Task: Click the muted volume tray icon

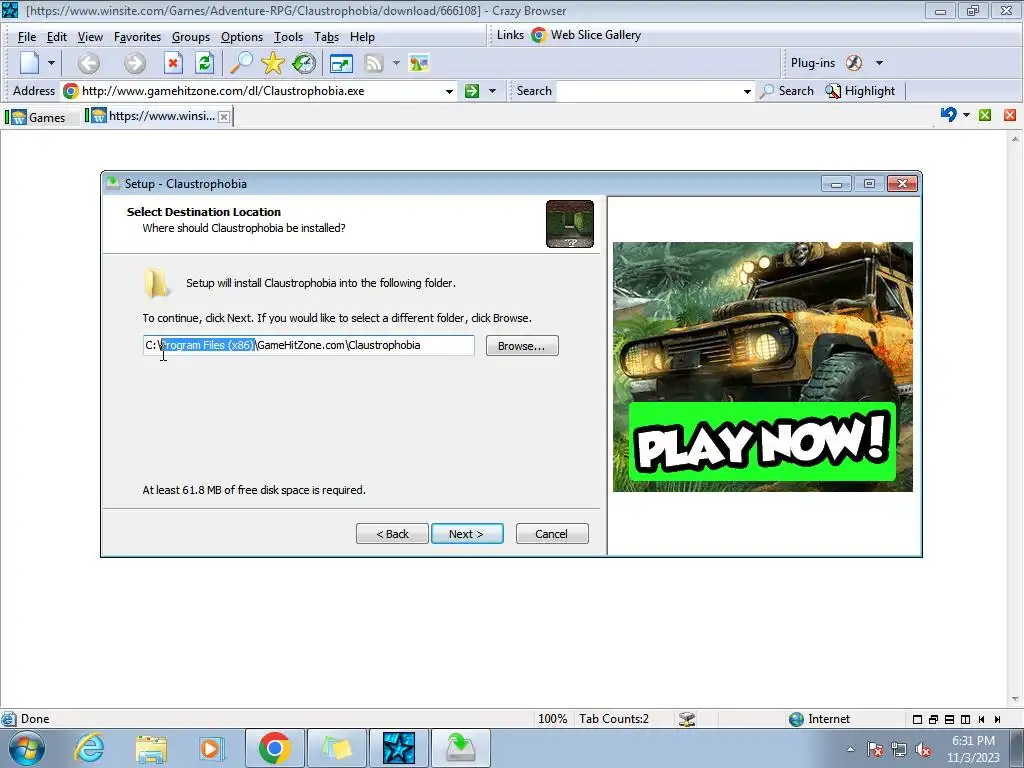Action: pos(923,750)
